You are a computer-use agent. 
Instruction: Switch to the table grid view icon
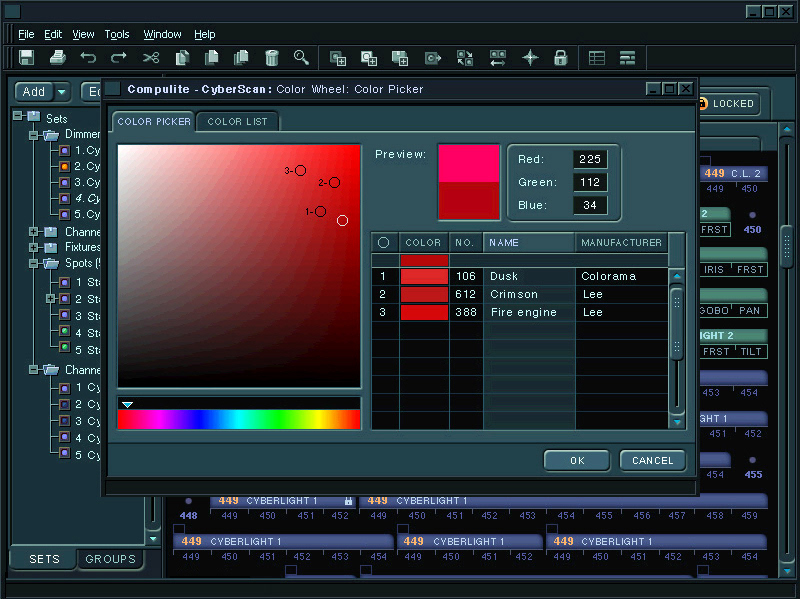coord(597,58)
